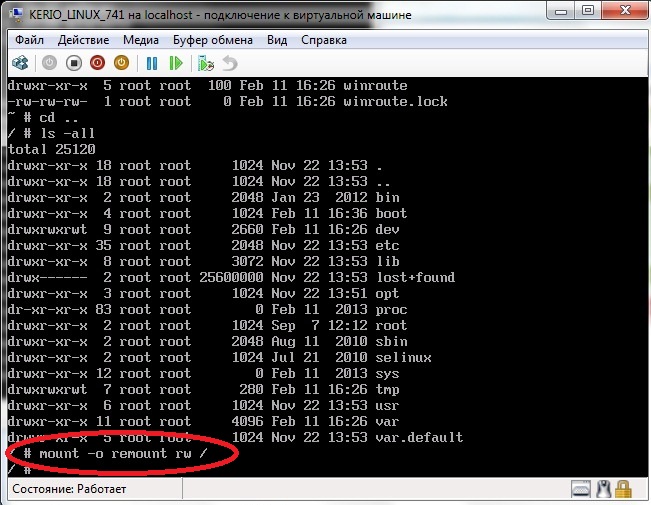Open the Медиа menu
The width and height of the screenshot is (651, 505).
pos(141,40)
